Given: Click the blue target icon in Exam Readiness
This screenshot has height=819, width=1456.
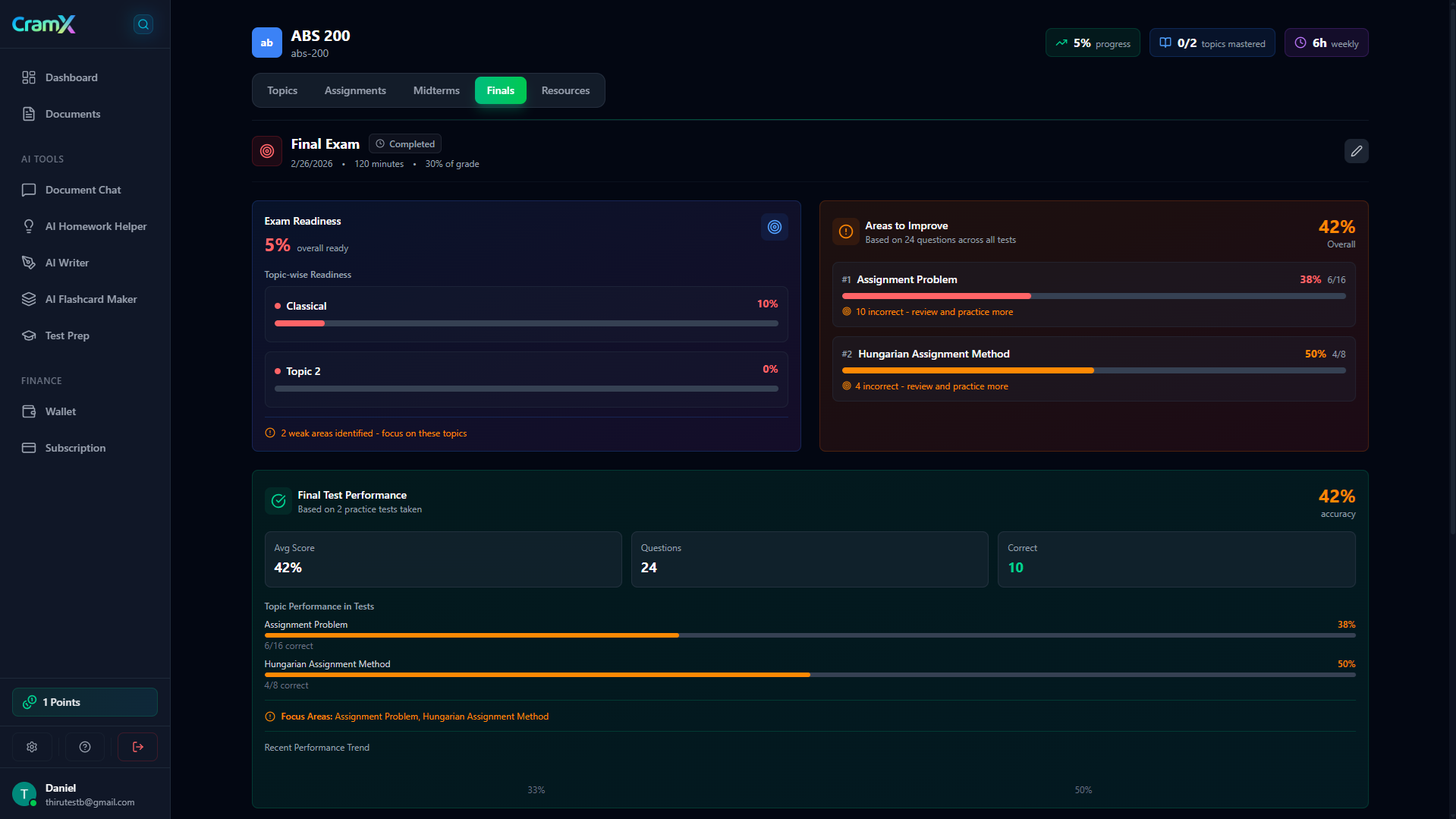Looking at the screenshot, I should 774,227.
